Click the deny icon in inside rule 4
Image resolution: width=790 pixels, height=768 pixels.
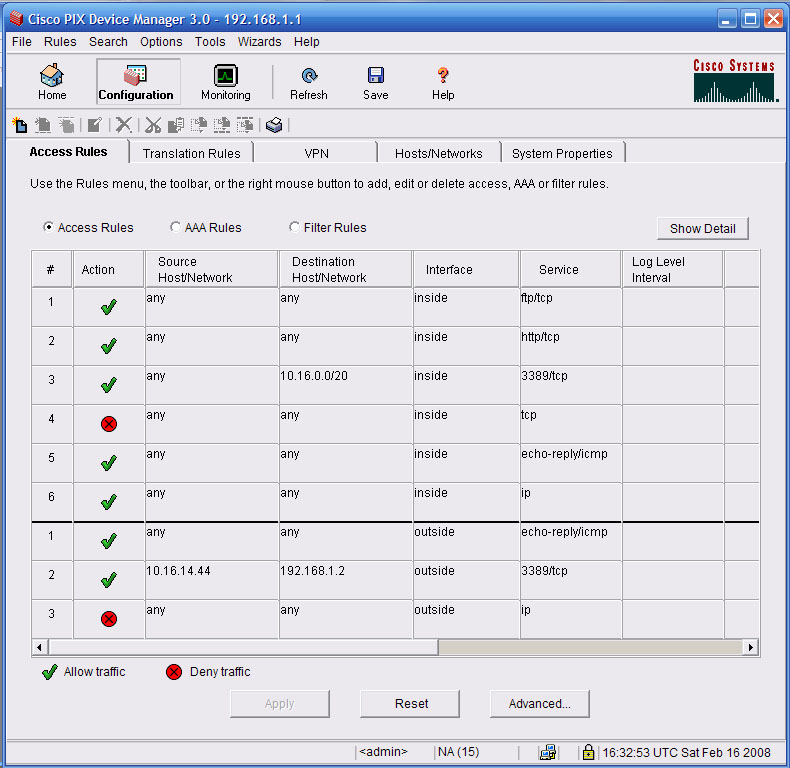coord(109,424)
